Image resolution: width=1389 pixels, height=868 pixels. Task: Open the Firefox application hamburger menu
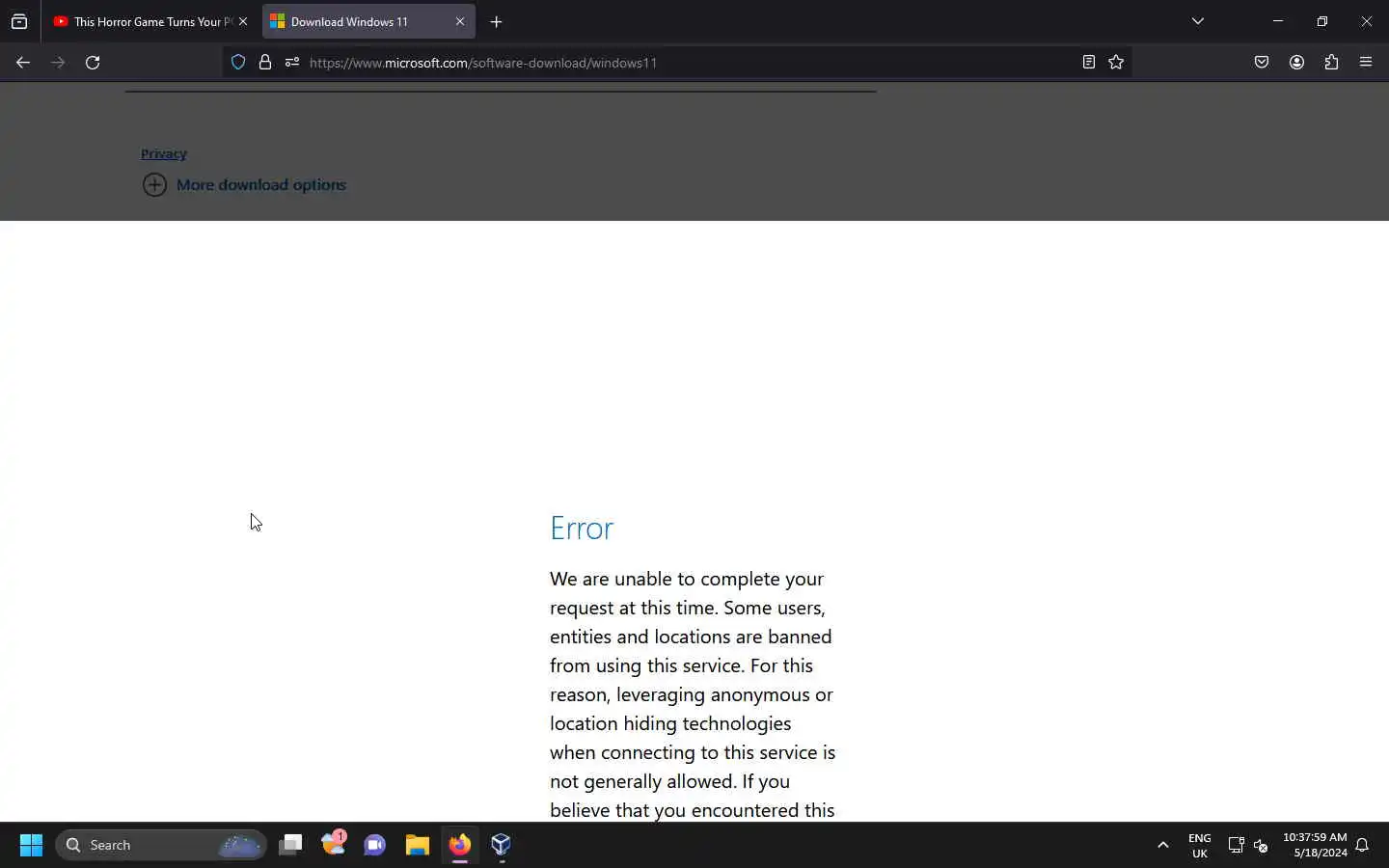(x=1366, y=63)
